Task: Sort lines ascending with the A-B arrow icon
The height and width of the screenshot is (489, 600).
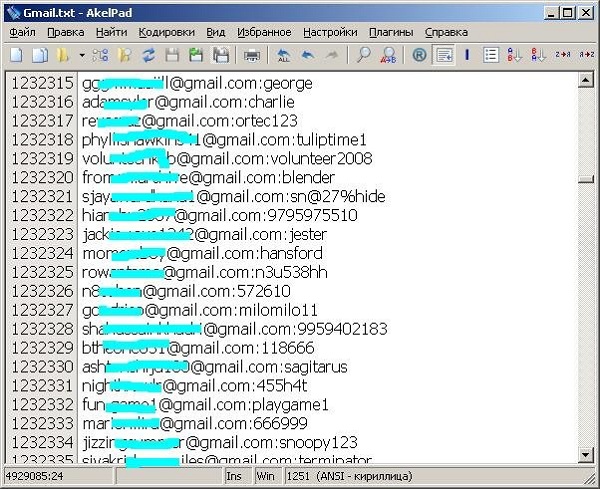Action: (x=514, y=55)
